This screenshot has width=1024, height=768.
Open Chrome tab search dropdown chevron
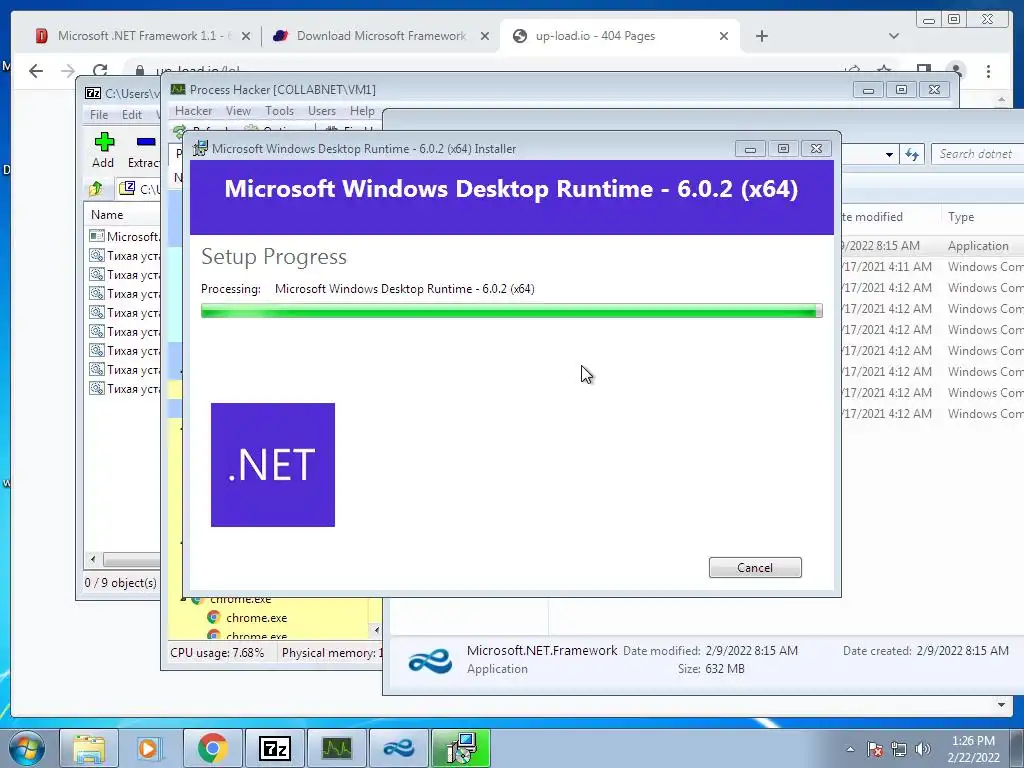pyautogui.click(x=893, y=36)
